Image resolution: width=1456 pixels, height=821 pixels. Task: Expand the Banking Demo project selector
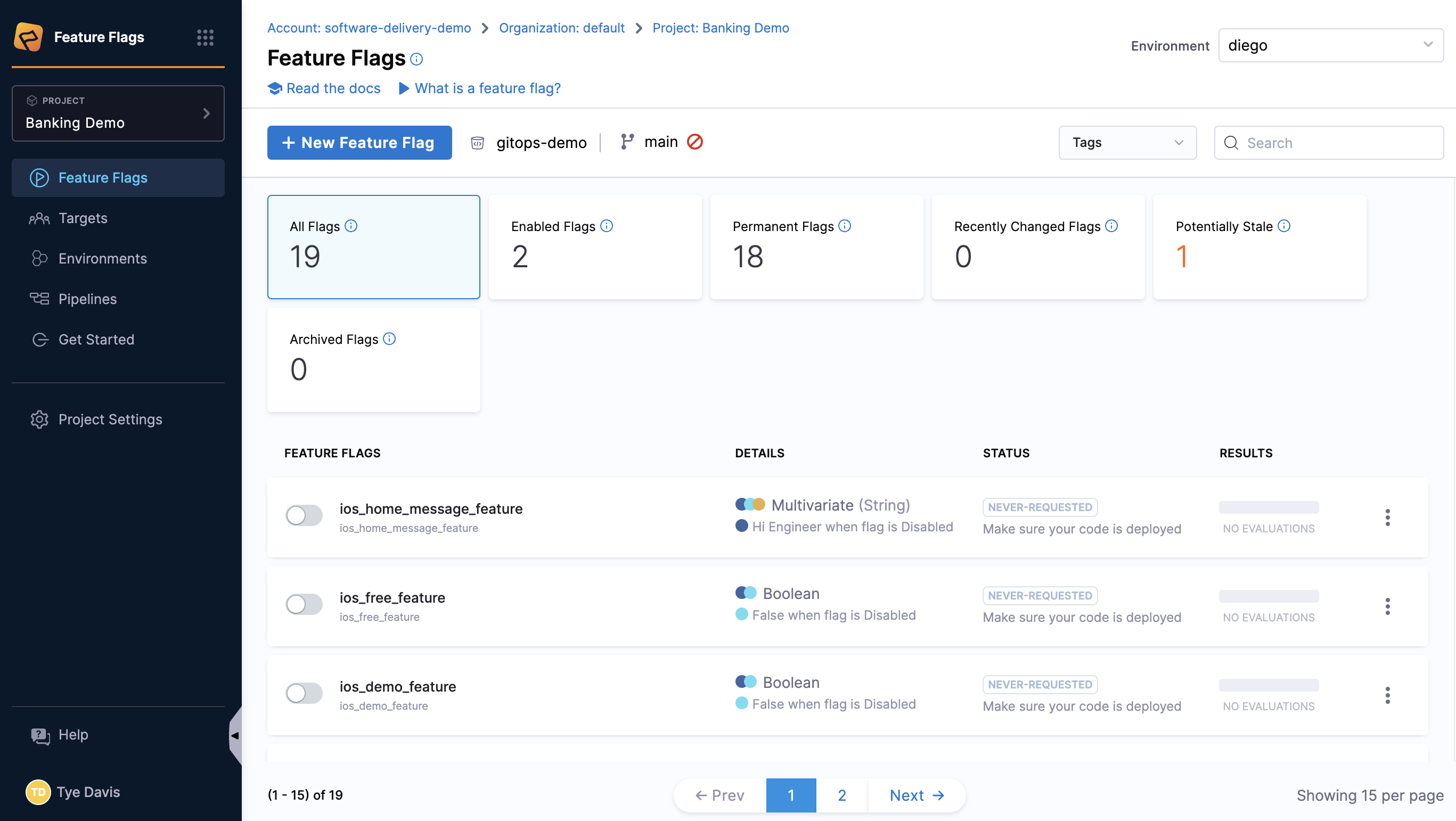[118, 113]
